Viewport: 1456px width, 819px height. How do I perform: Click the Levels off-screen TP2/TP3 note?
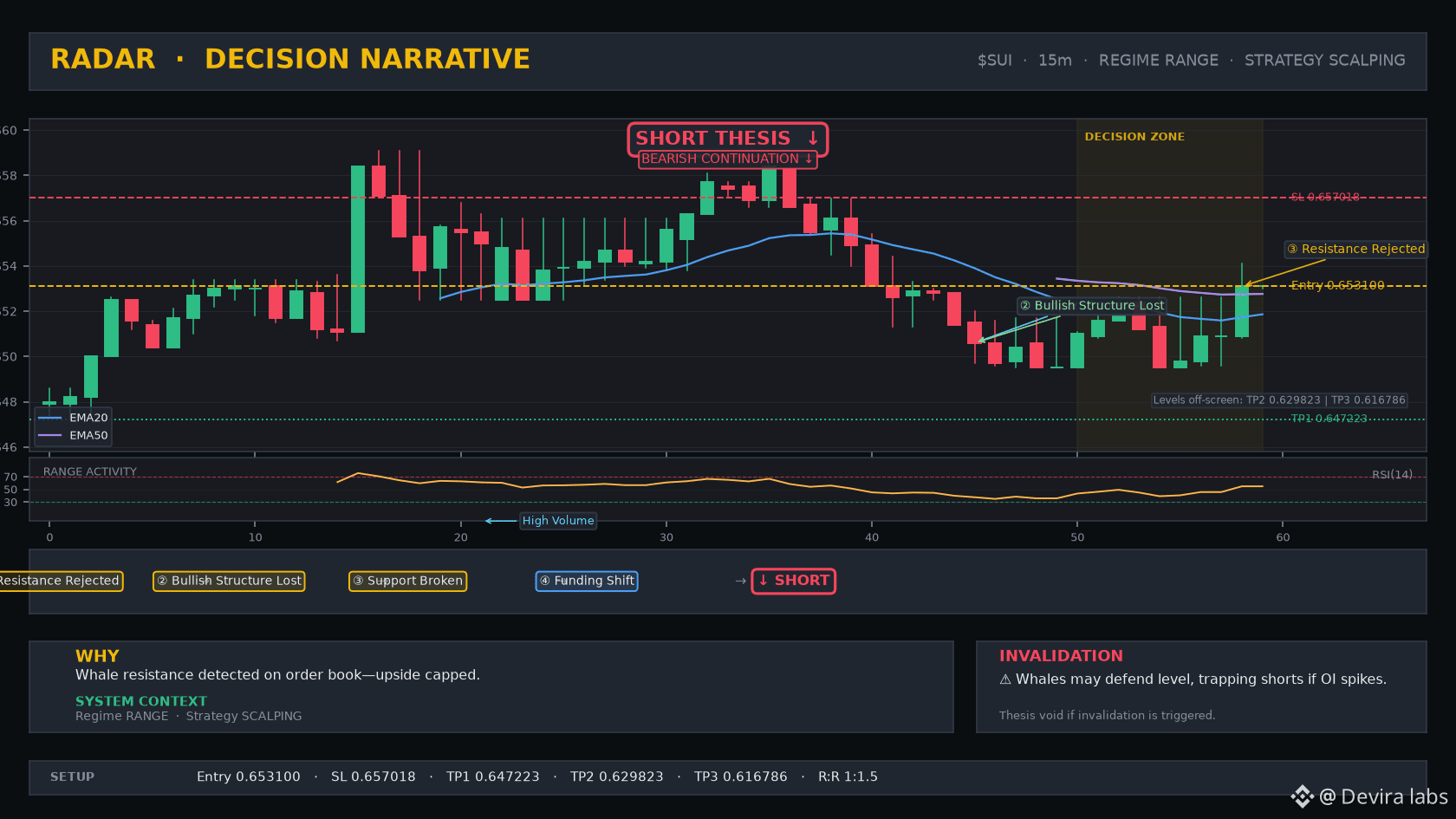(1279, 400)
